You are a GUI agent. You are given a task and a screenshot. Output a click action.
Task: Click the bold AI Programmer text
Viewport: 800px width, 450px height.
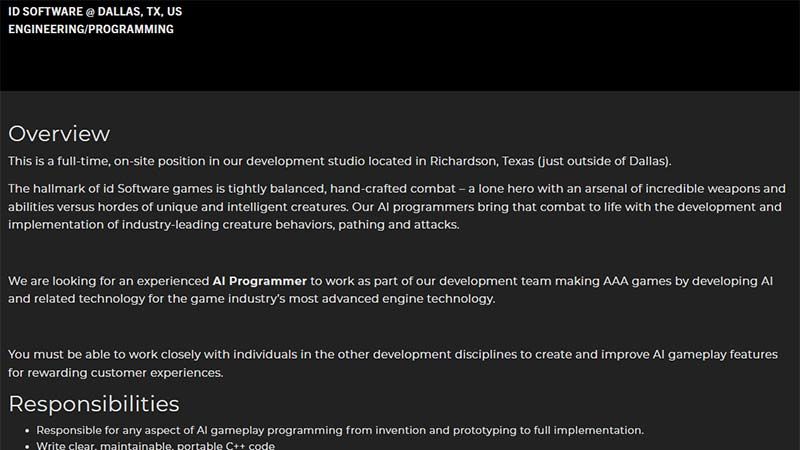(x=259, y=281)
